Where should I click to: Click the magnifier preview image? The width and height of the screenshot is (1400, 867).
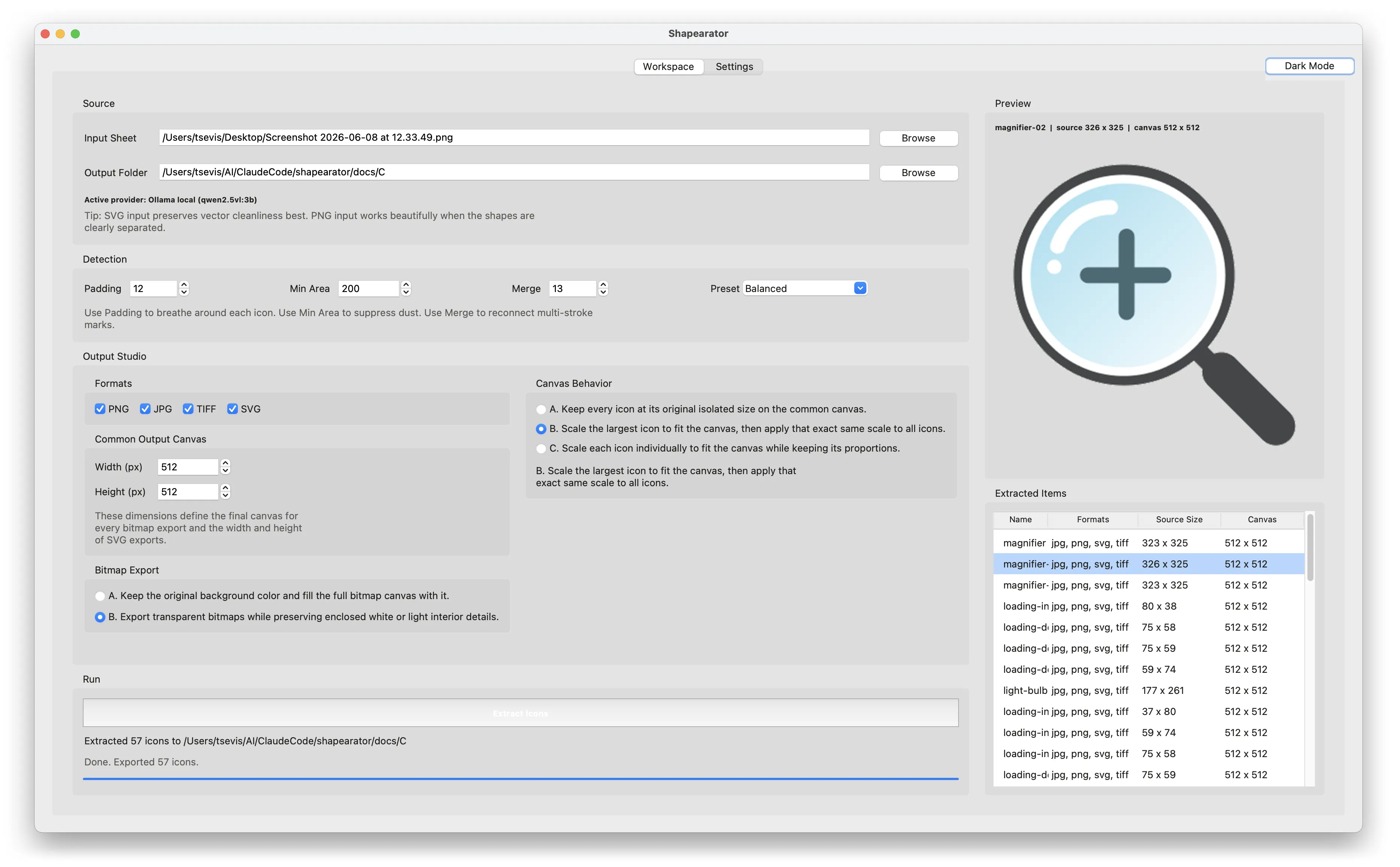1153,304
